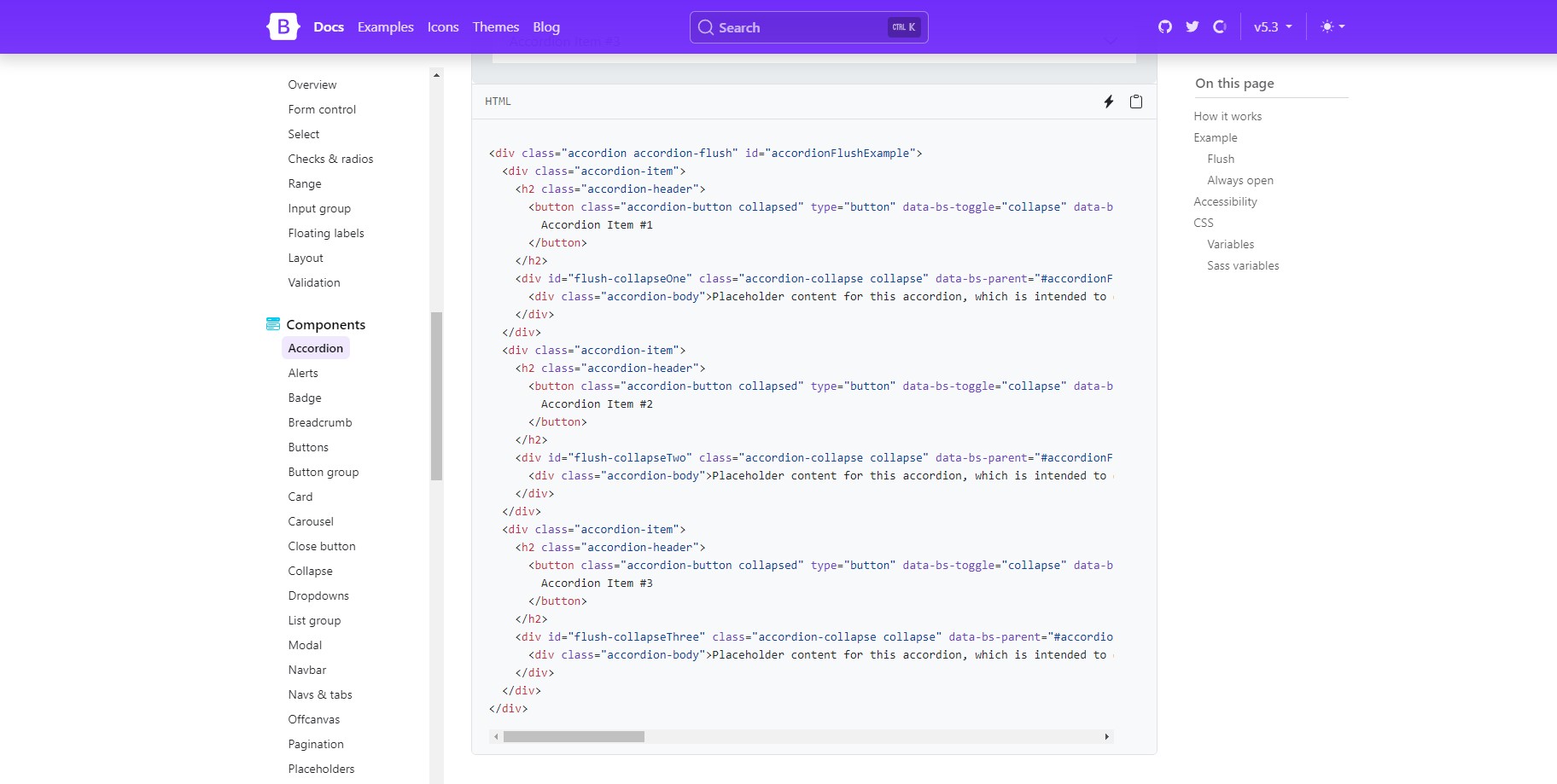Image resolution: width=1557 pixels, height=784 pixels.
Task: Click the StackBlitz lightning bolt icon
Action: point(1109,102)
